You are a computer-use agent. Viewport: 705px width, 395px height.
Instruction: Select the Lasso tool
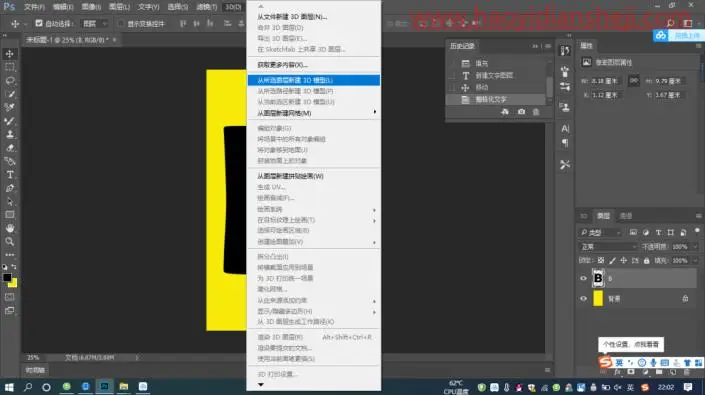point(9,81)
